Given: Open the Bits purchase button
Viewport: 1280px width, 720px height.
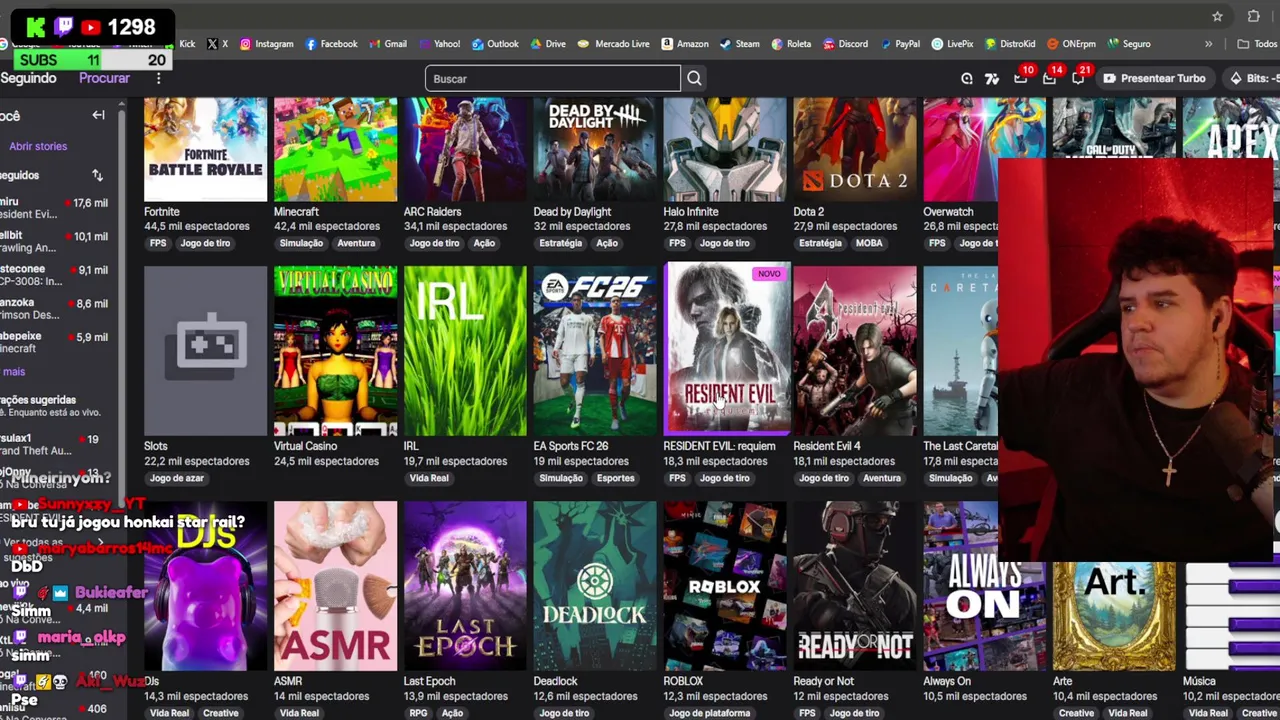Looking at the screenshot, I should [1253, 78].
